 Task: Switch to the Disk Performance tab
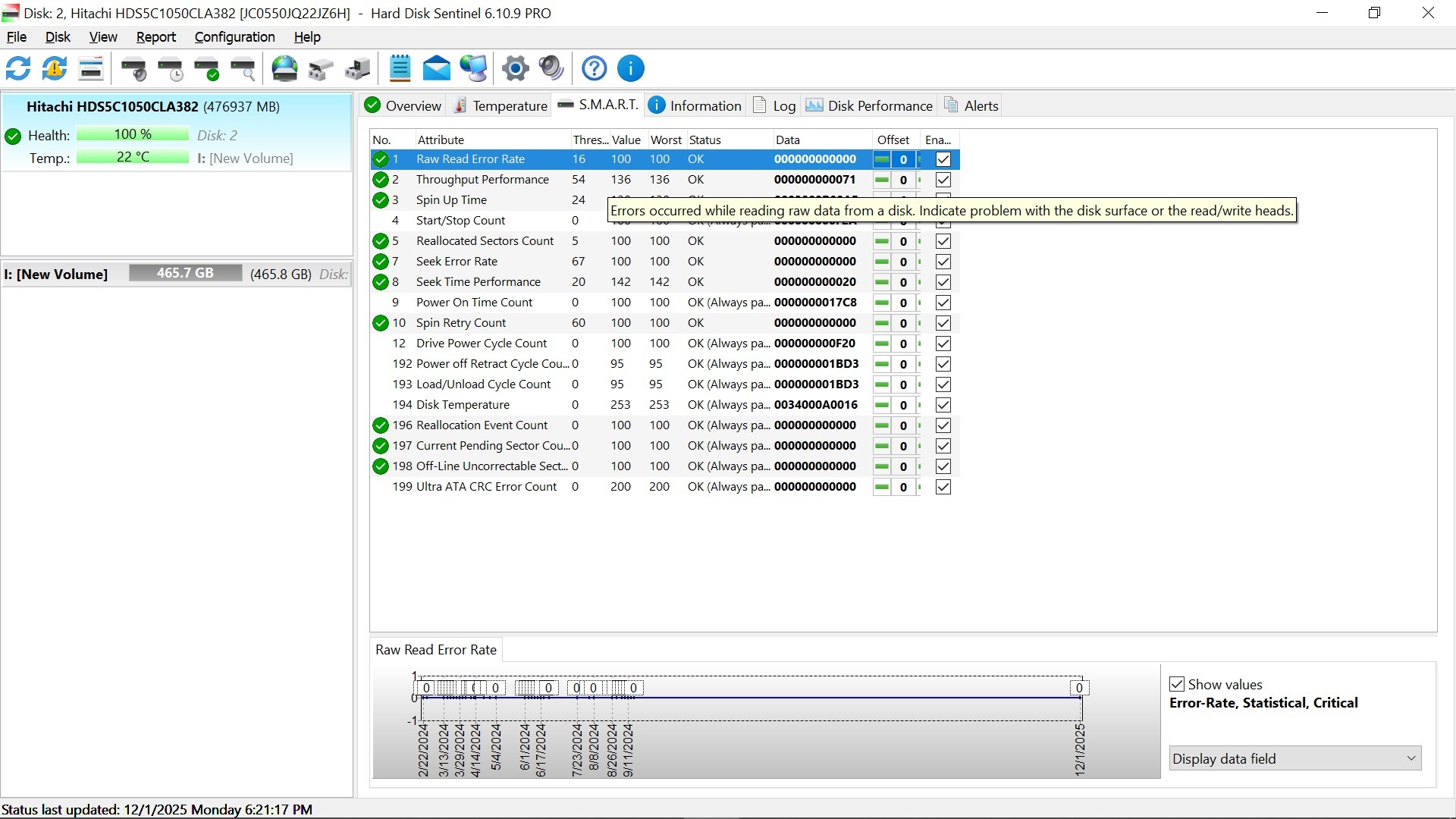click(870, 105)
